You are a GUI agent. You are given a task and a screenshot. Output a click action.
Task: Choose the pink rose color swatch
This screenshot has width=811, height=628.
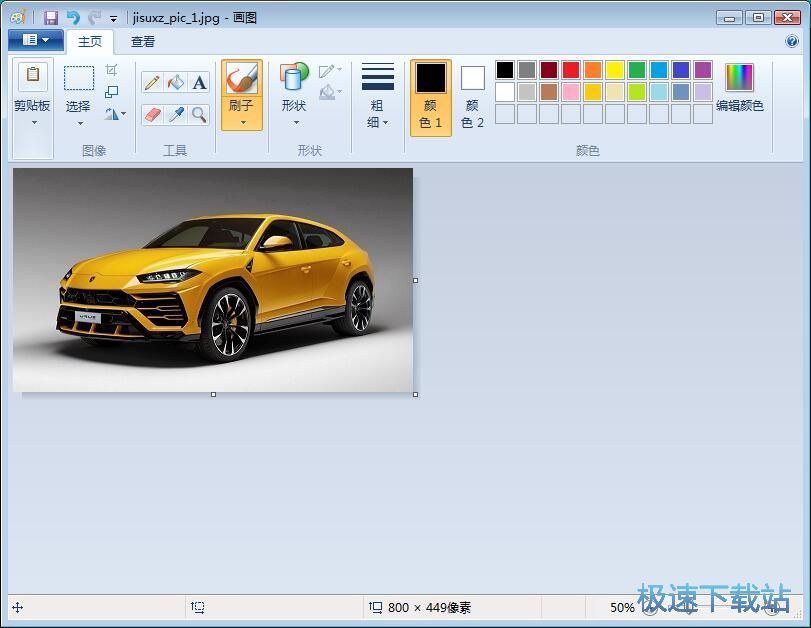571,92
